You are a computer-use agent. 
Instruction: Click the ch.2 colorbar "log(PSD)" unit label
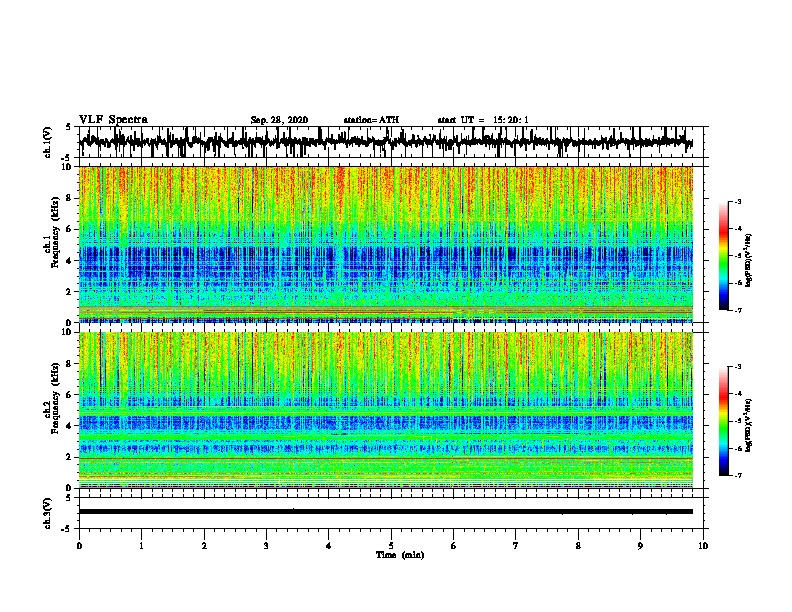(749, 426)
